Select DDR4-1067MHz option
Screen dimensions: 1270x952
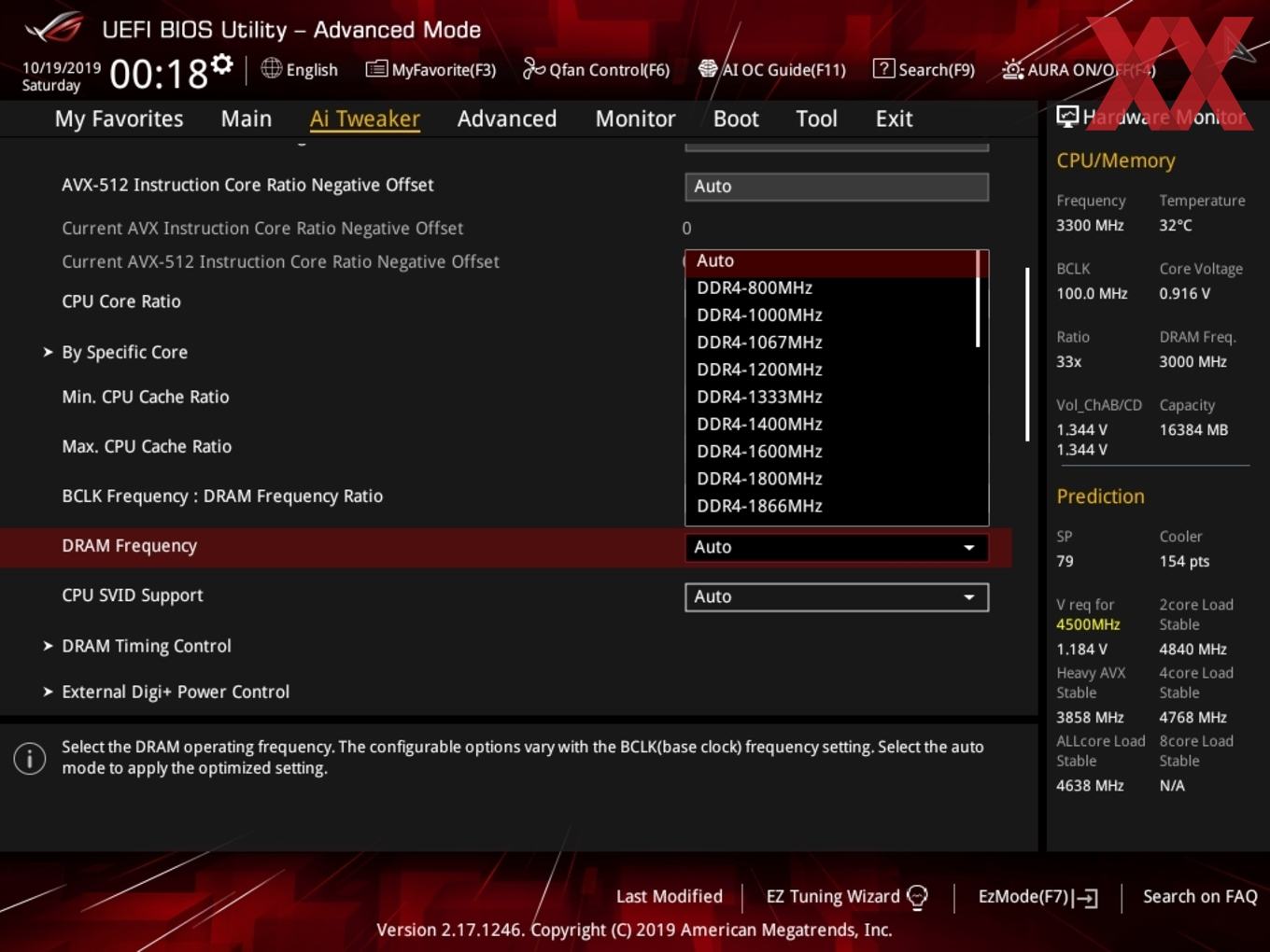[x=831, y=343]
